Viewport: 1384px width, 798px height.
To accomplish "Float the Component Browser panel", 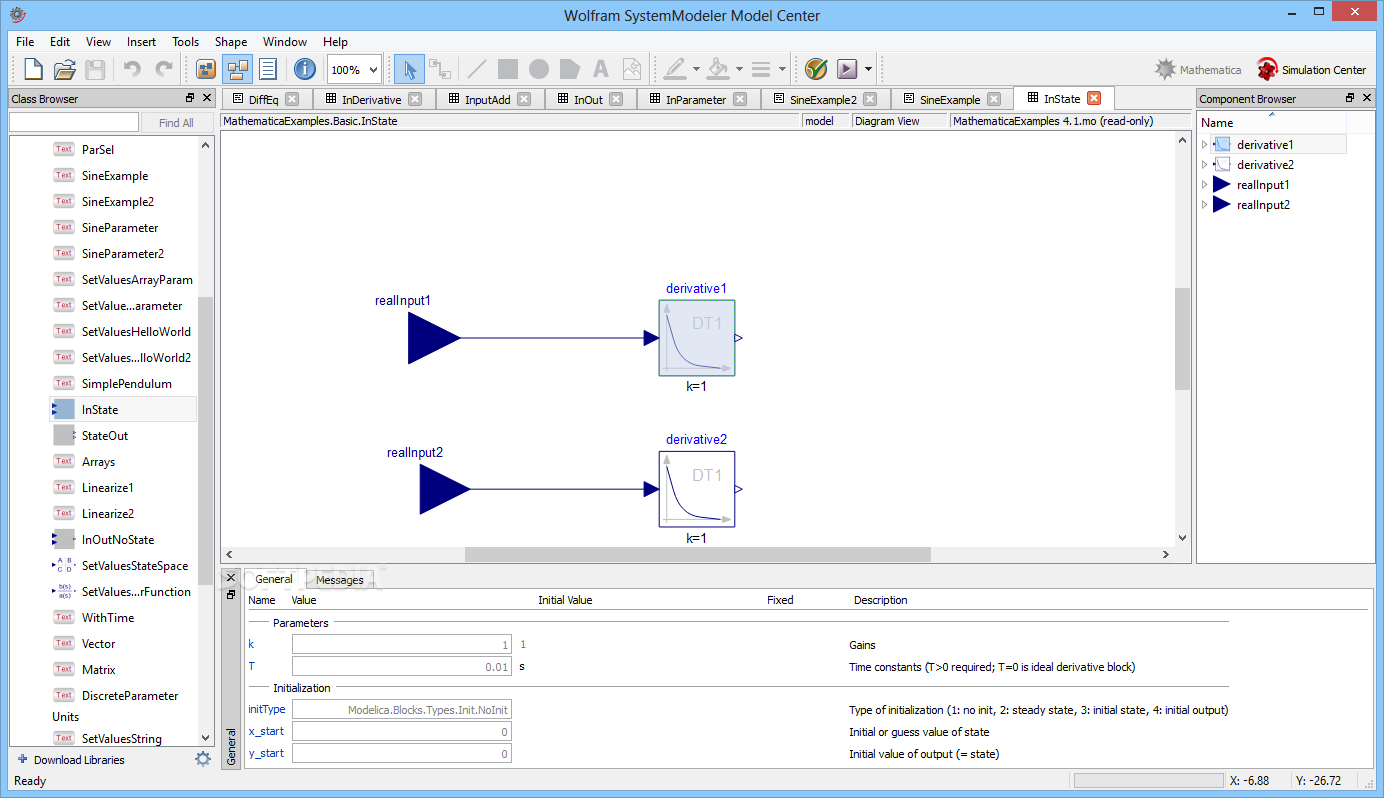I will pos(1350,98).
